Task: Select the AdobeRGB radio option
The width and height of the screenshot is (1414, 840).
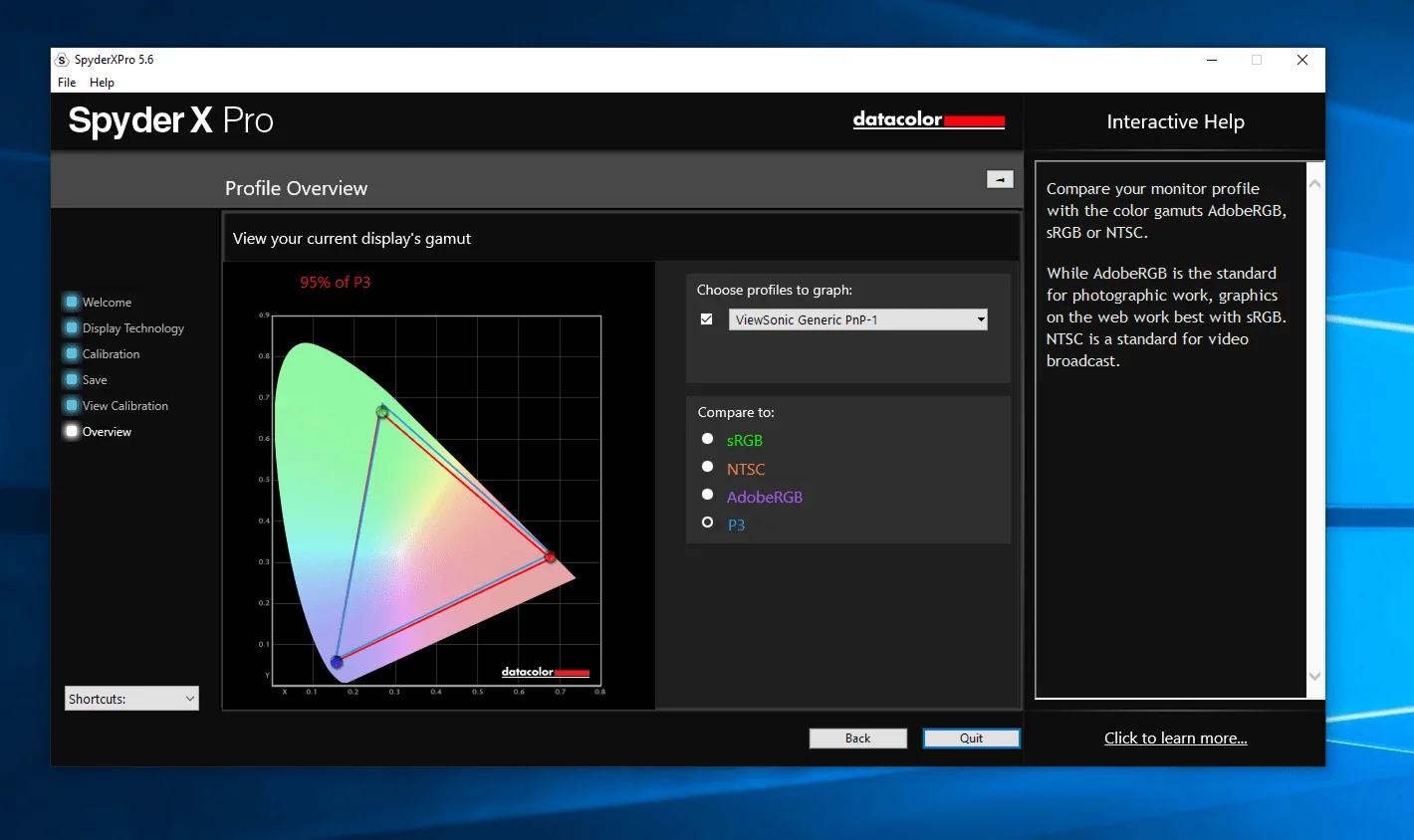Action: (x=708, y=495)
